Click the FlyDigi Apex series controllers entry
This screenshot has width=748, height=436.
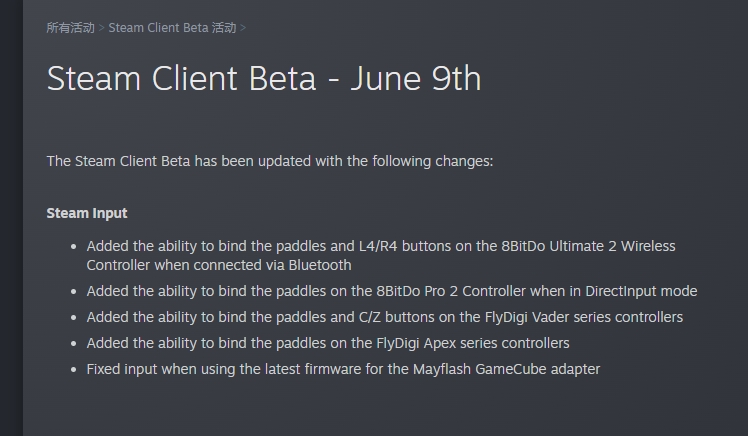click(328, 343)
